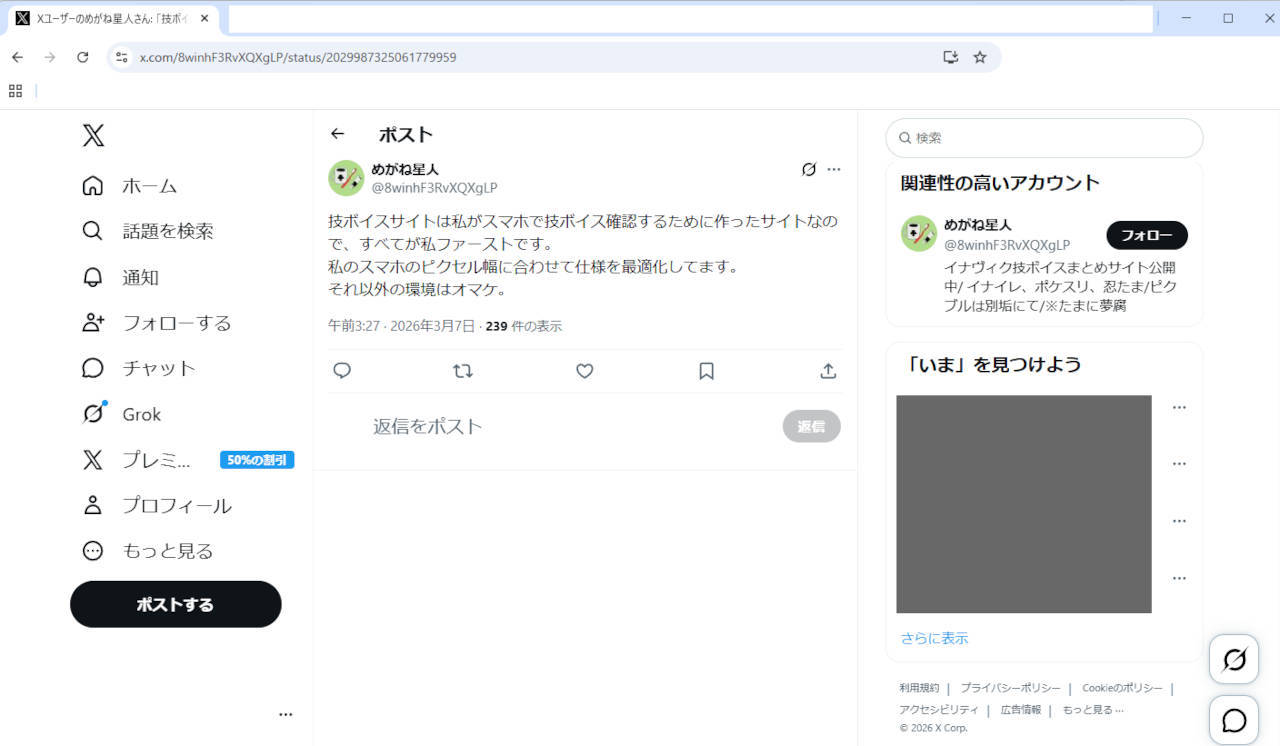Open プレミアム with 50% discount badge
Image resolution: width=1280 pixels, height=746 pixels.
[x=187, y=460]
